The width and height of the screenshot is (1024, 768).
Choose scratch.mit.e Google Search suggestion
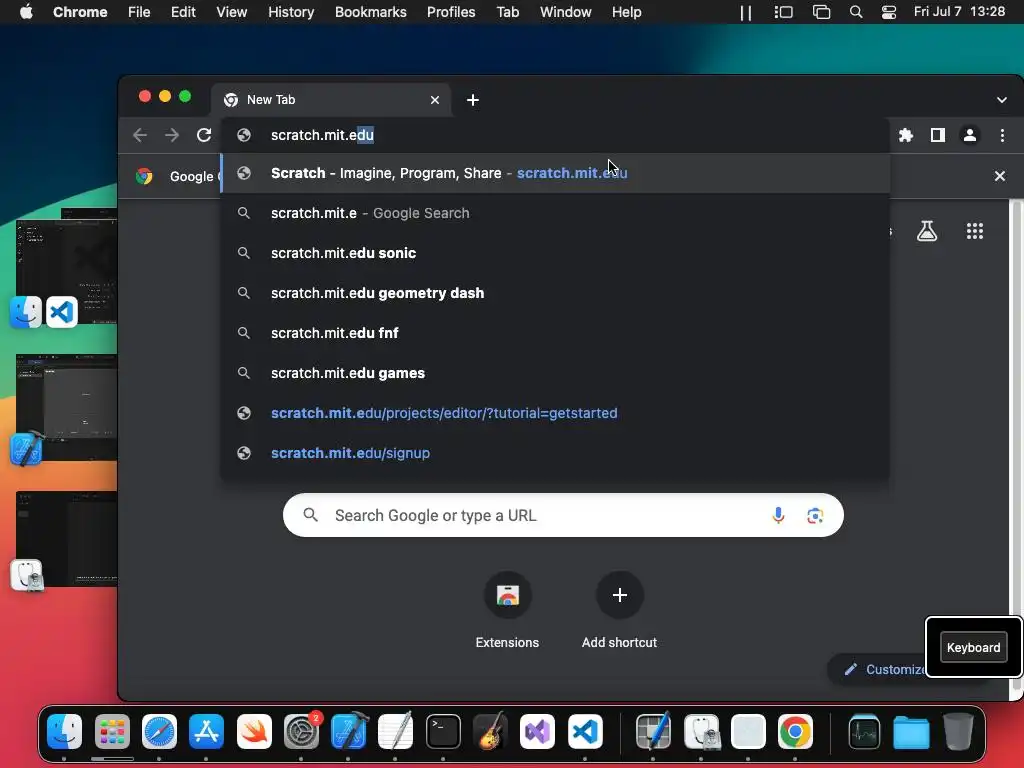coord(556,213)
